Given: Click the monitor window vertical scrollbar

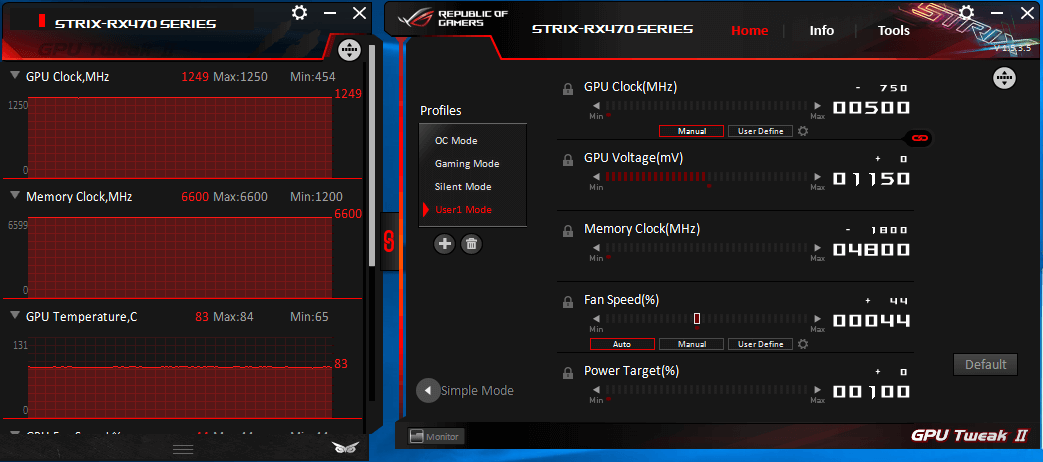Looking at the screenshot, I should point(372,156).
